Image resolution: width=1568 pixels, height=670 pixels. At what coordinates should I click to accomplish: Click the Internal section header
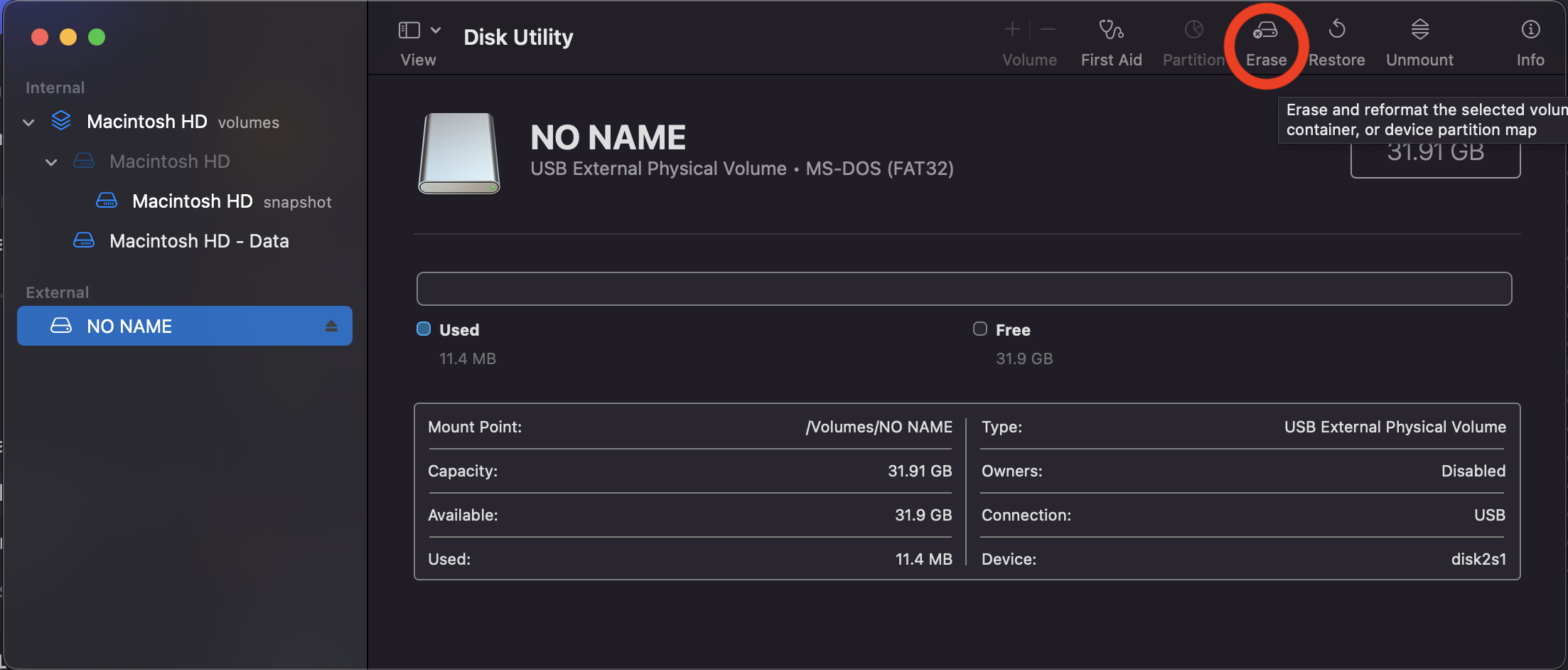pyautogui.click(x=55, y=87)
